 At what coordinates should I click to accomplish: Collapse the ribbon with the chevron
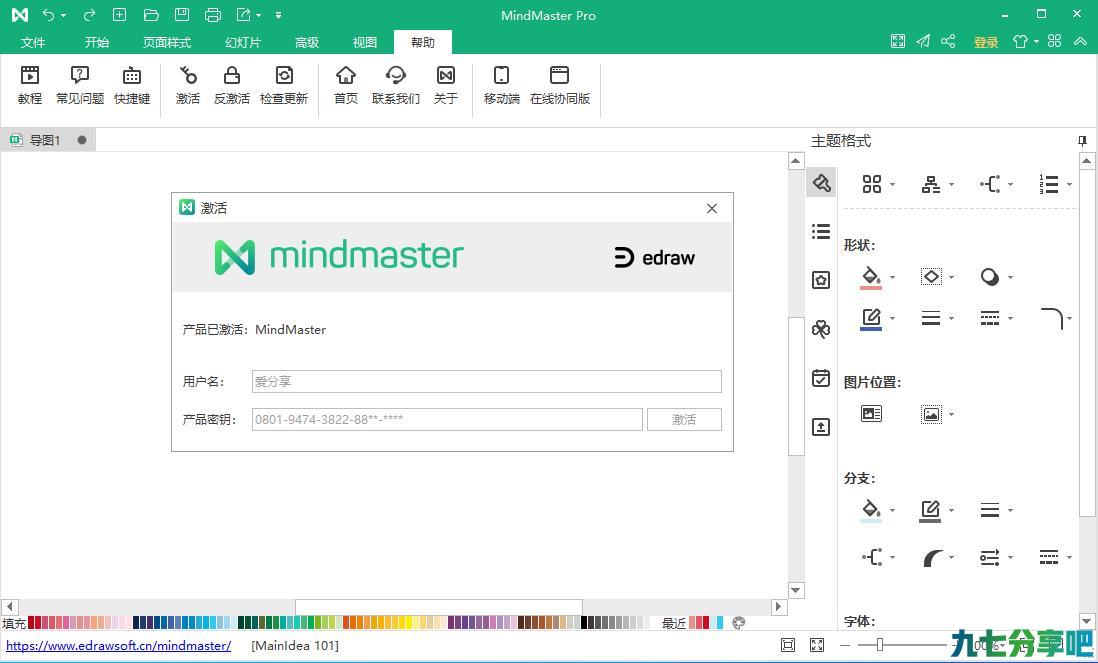click(1080, 41)
